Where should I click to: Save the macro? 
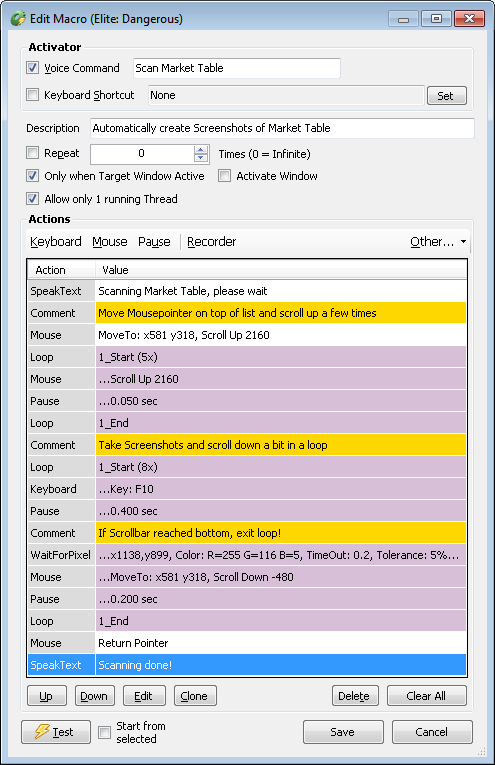click(x=343, y=732)
